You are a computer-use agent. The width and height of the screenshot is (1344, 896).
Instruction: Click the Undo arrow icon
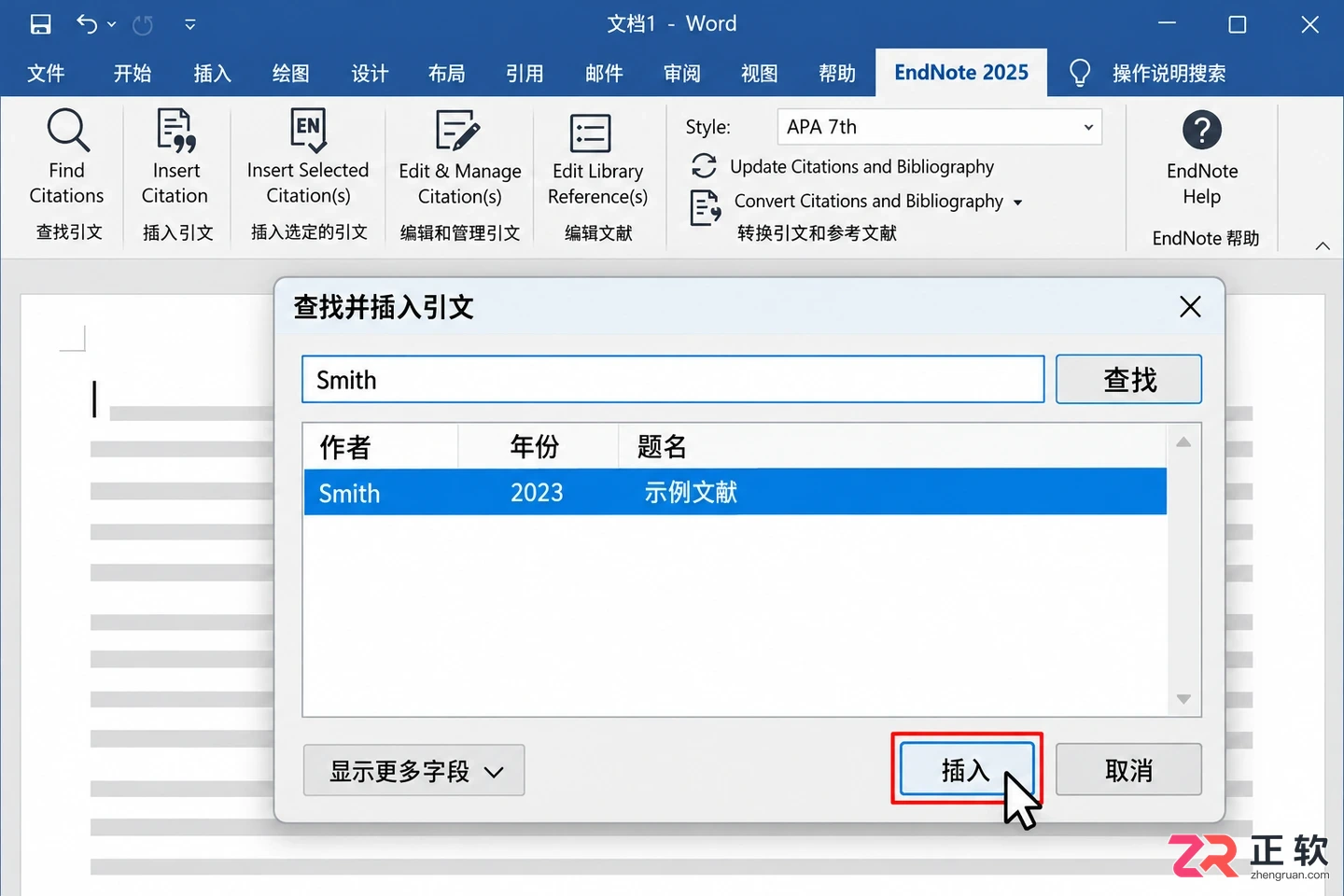[86, 24]
